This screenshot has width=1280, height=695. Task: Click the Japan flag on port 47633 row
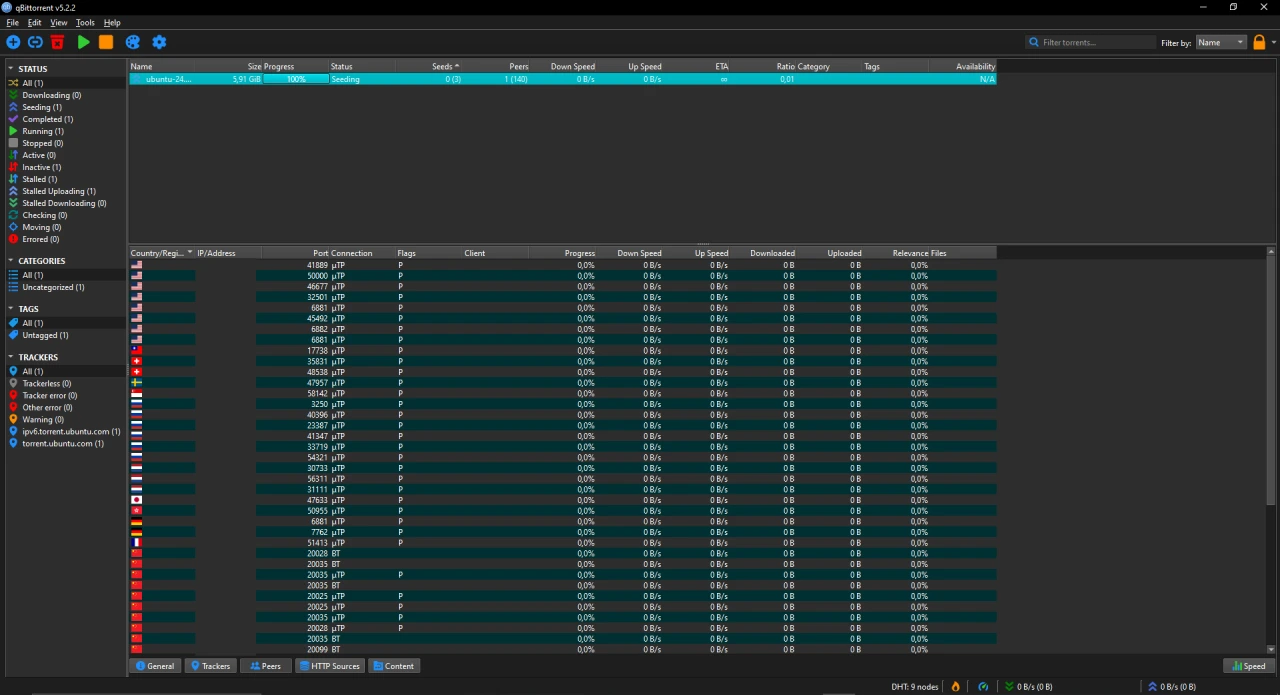tap(137, 500)
